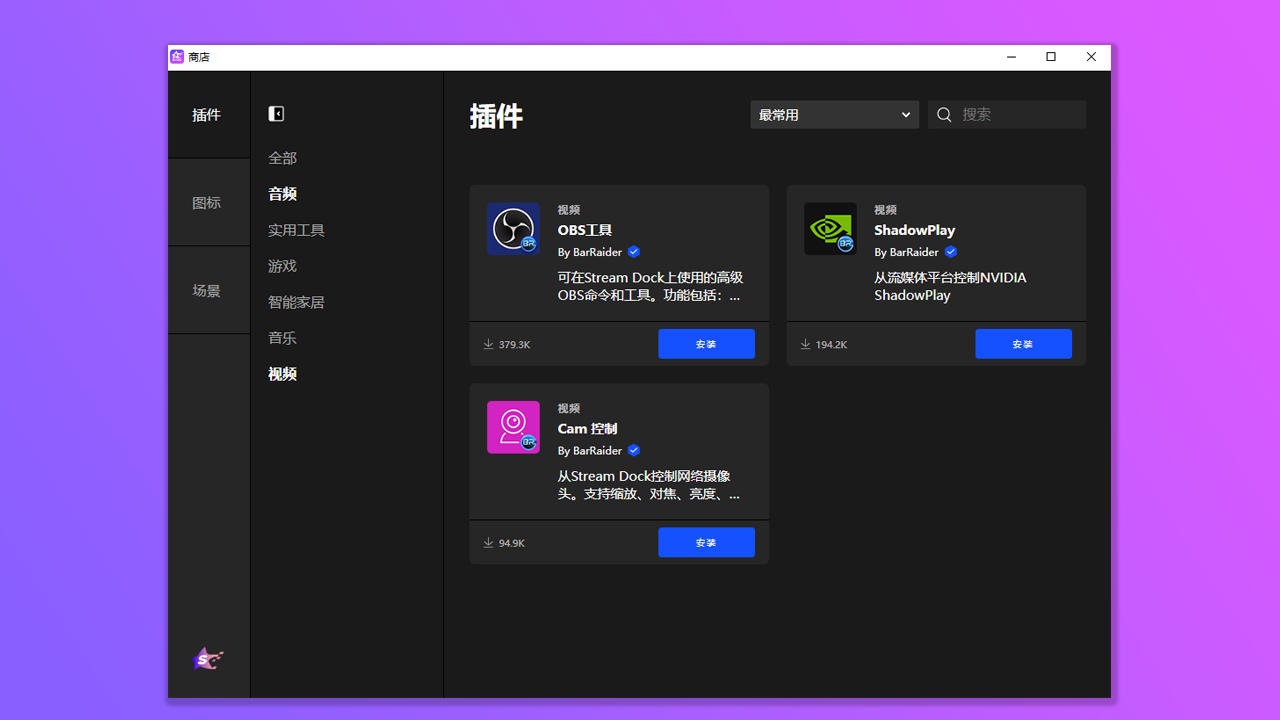This screenshot has height=720, width=1280.
Task: Click the search magnifier icon
Action: tap(944, 115)
